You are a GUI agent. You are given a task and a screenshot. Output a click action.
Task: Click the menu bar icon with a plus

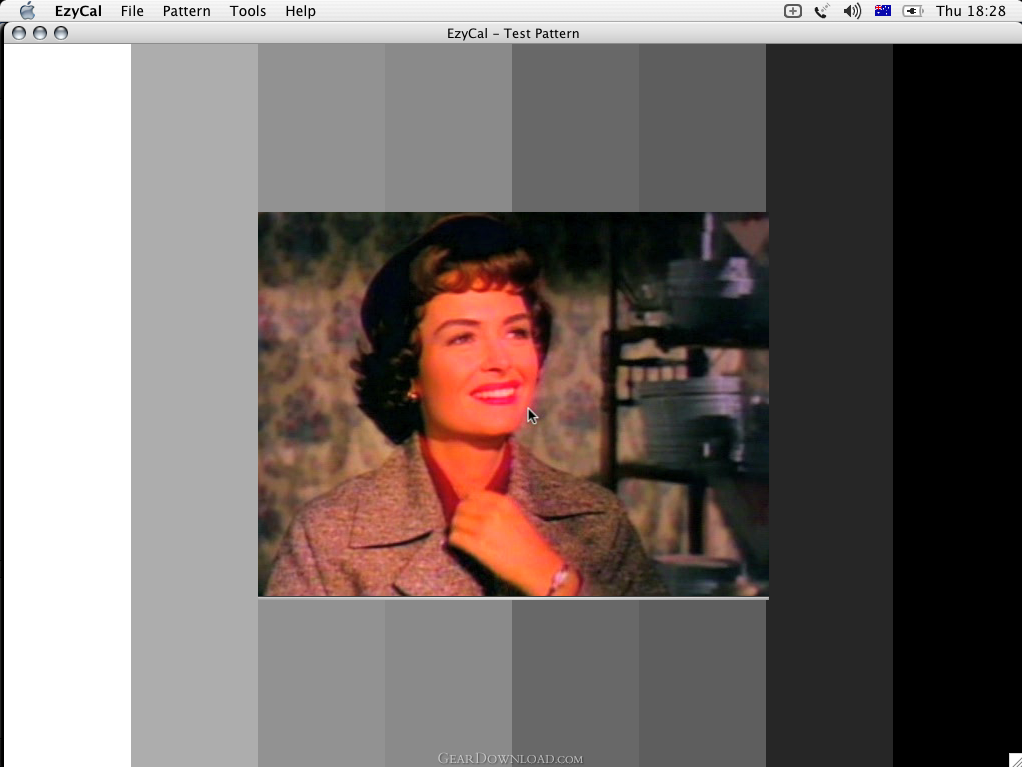click(793, 11)
